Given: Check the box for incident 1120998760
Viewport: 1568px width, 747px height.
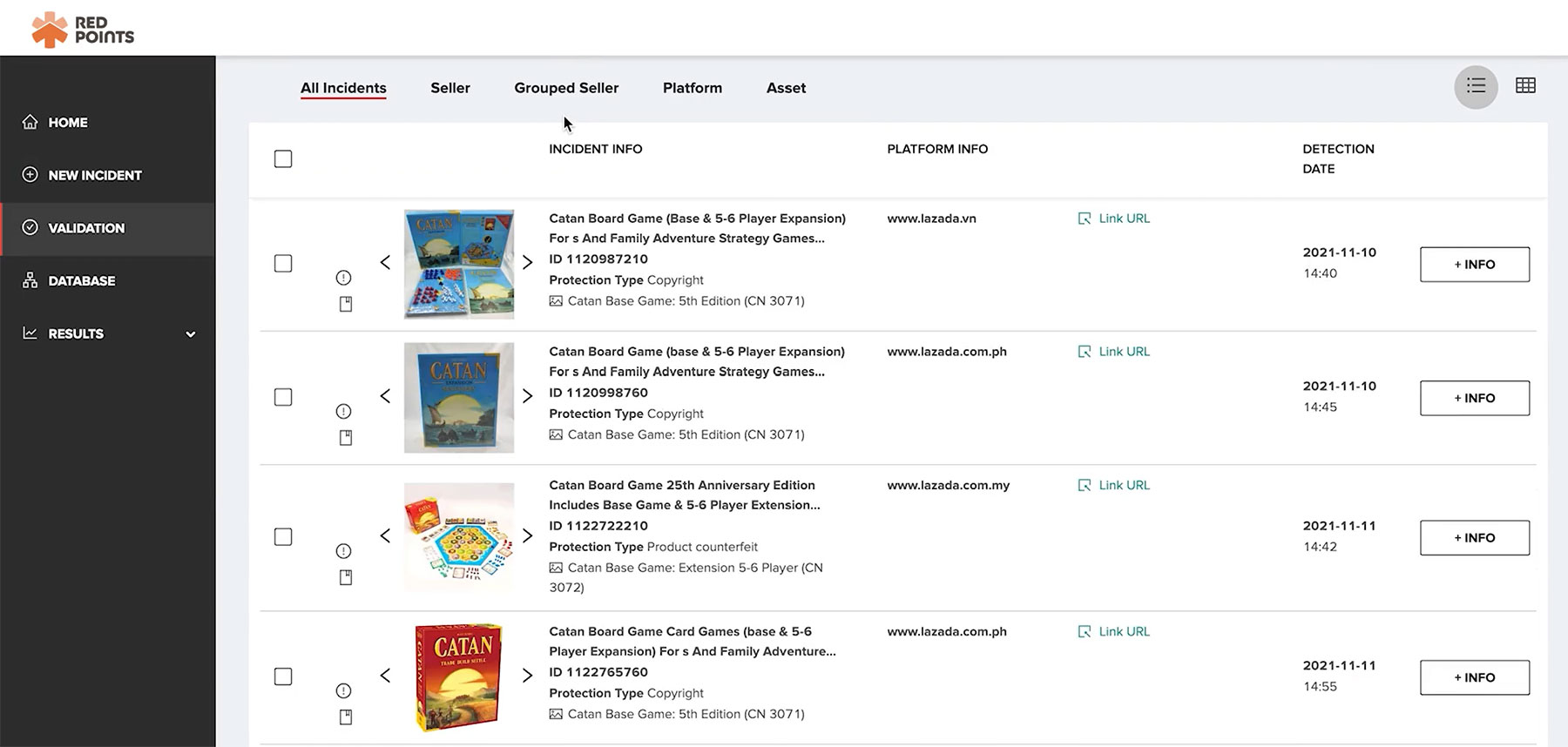Looking at the screenshot, I should [x=283, y=397].
